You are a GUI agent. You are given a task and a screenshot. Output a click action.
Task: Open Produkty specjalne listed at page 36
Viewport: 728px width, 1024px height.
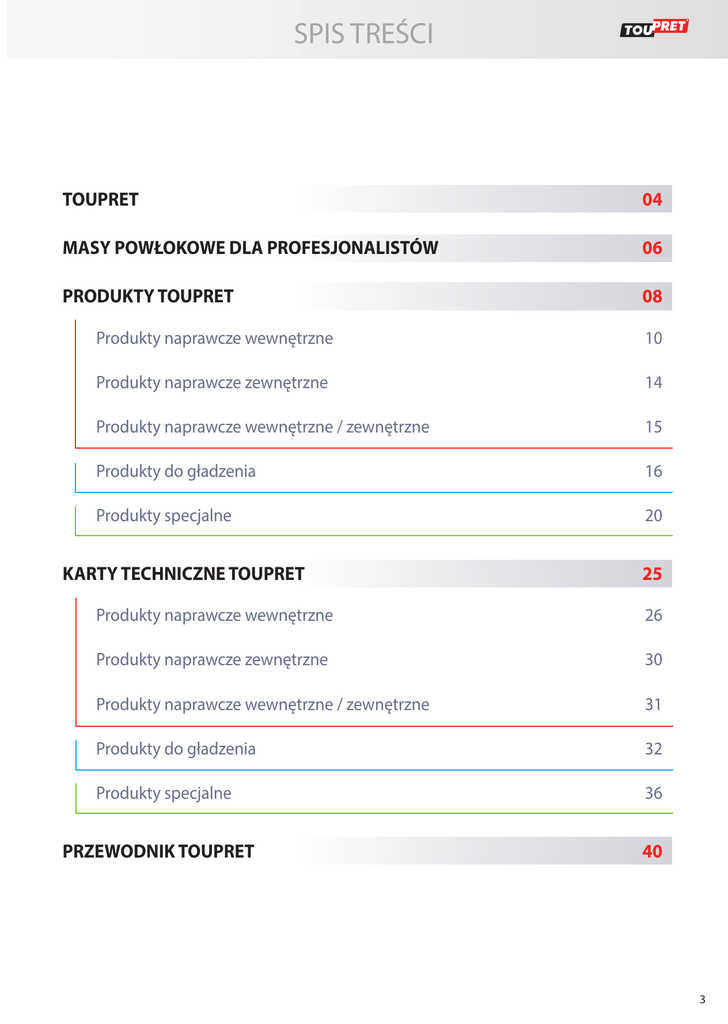click(x=163, y=793)
